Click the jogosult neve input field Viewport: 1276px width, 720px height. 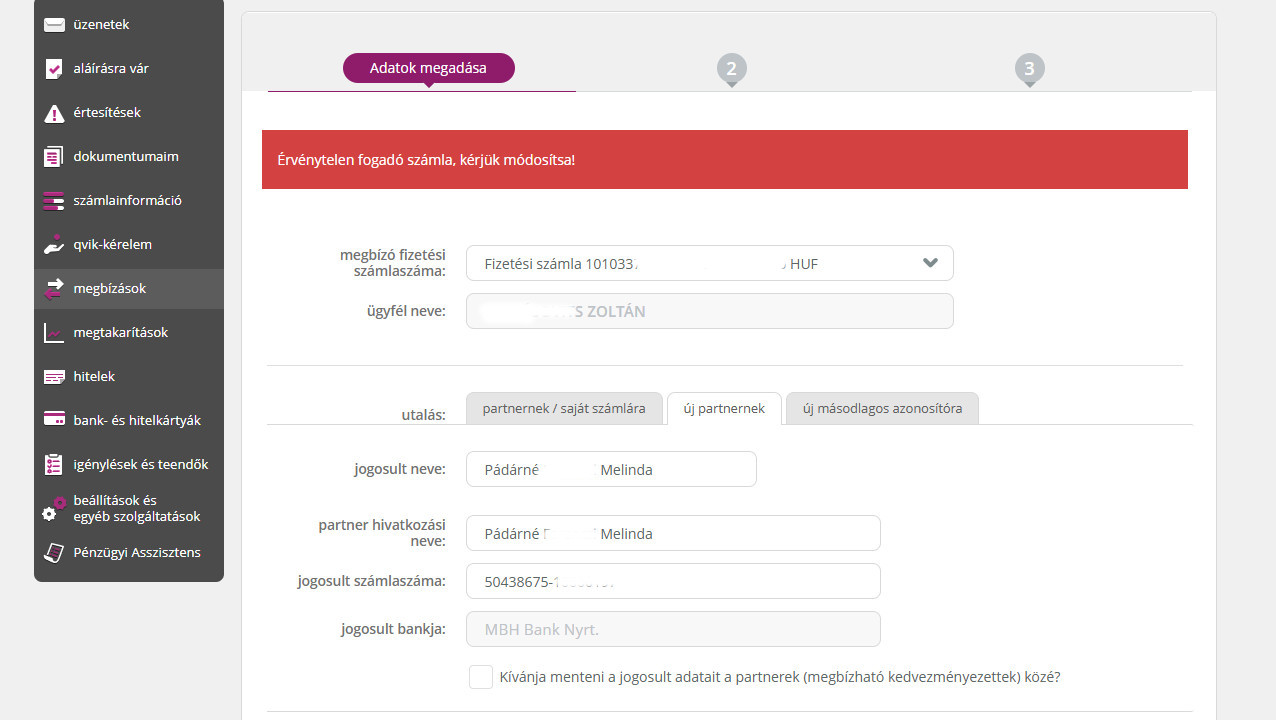pyautogui.click(x=611, y=469)
